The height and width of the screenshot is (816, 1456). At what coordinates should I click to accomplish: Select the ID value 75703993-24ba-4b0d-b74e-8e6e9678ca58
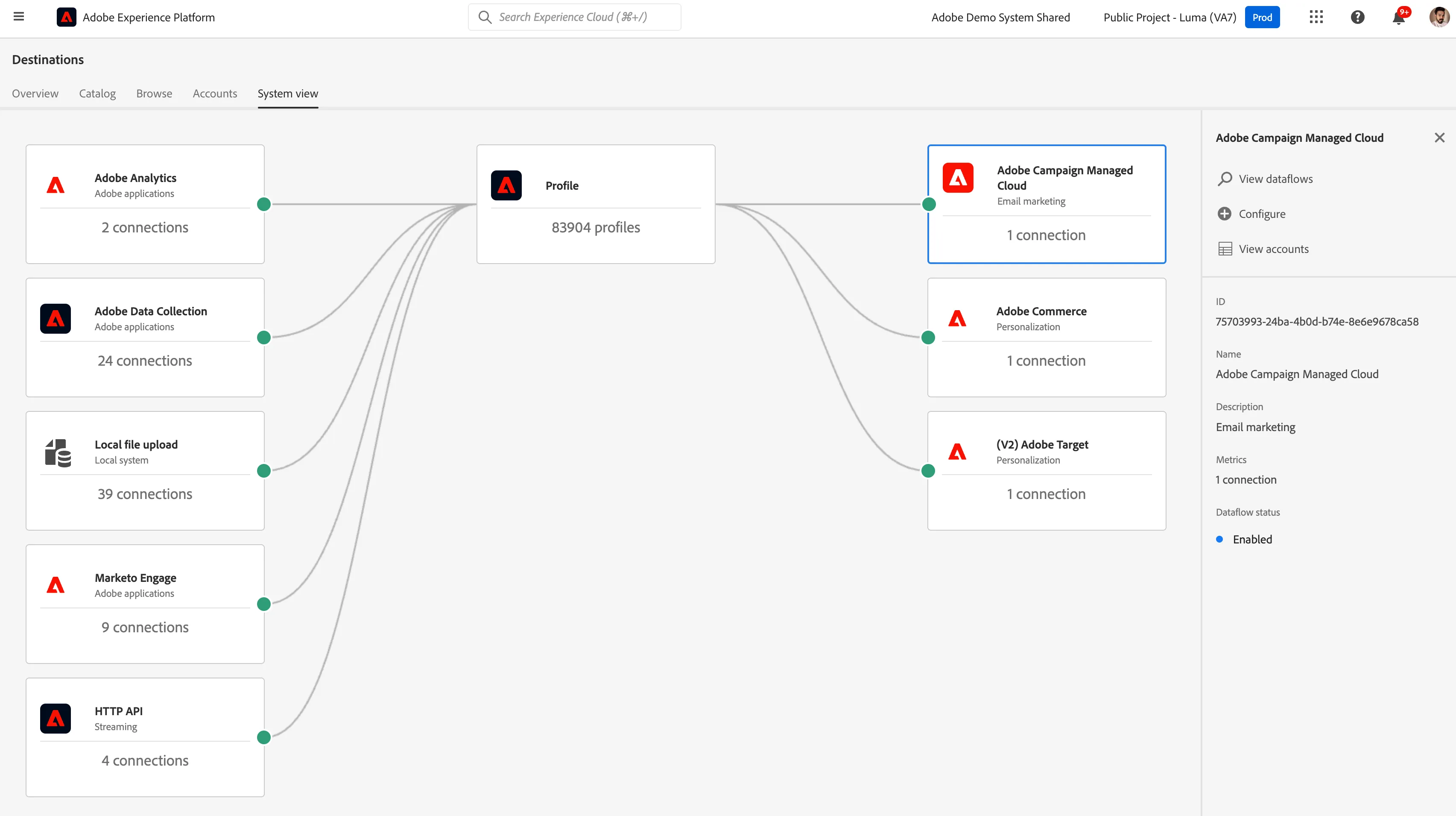(x=1317, y=322)
